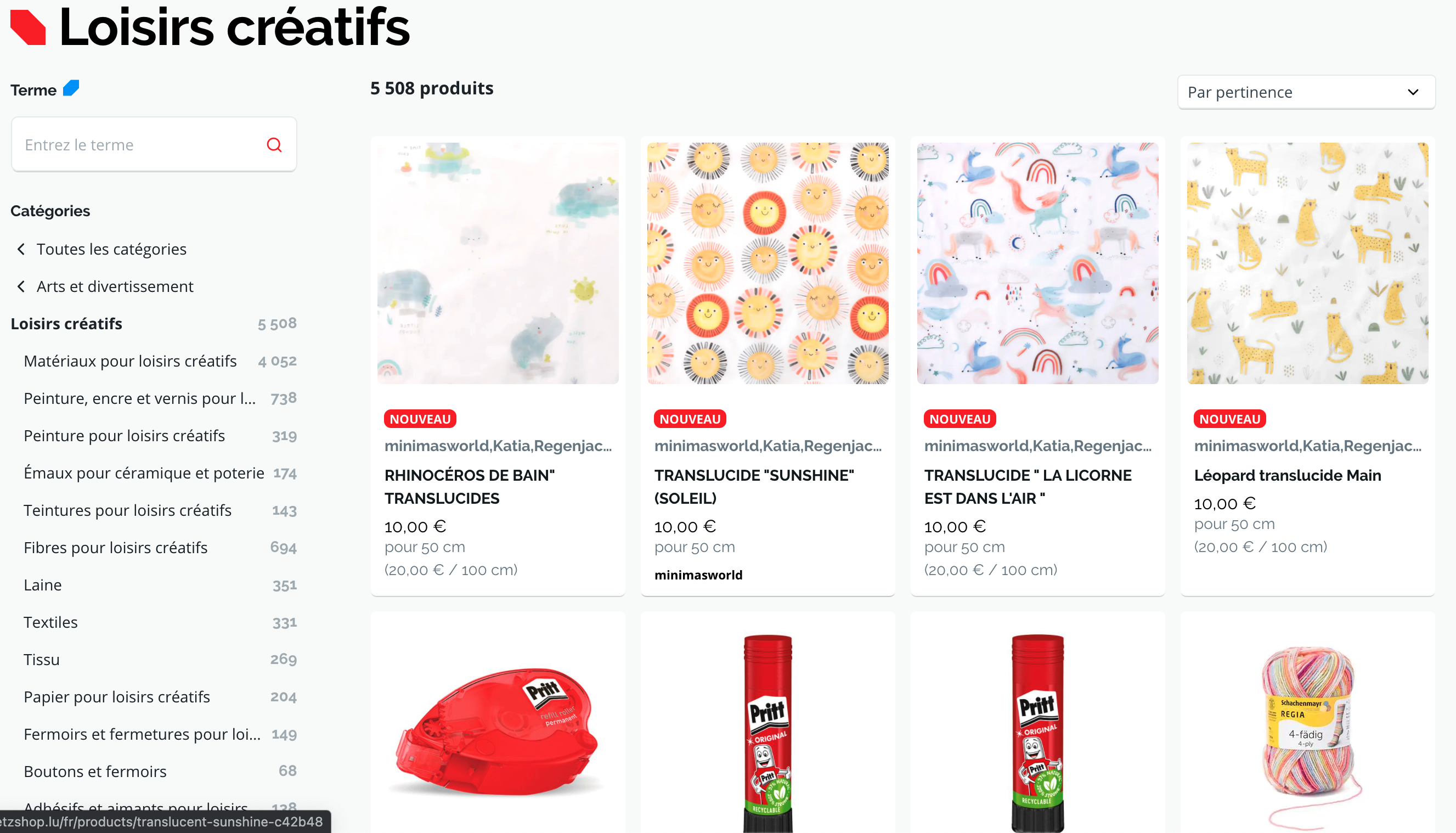Click the back chevron beside Arts et divertissement
Screen dimensions: 1456x833
[21, 286]
